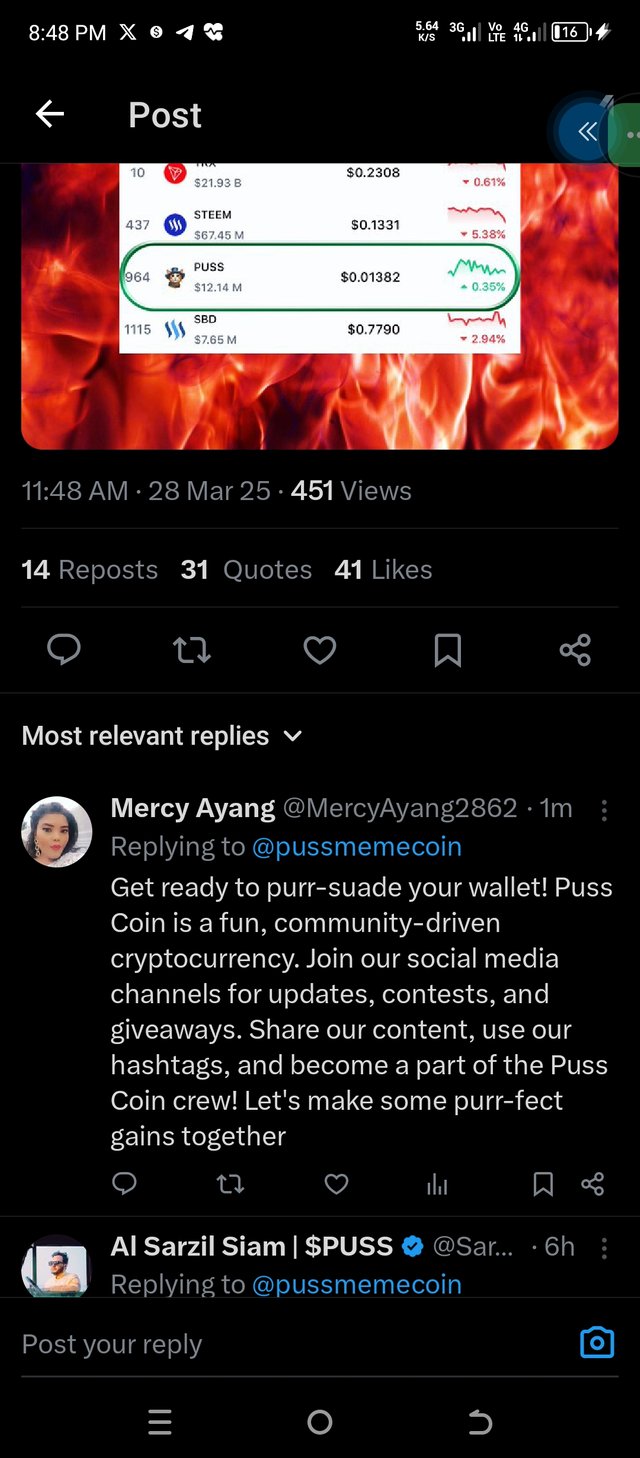The image size is (640, 1458).
Task: View the 14 Reposts list
Action: tap(90, 570)
